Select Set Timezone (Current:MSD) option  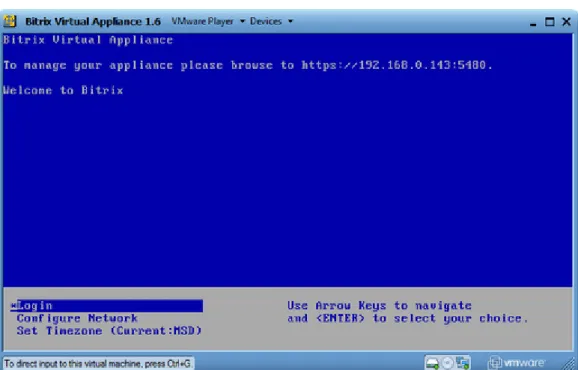point(109,331)
